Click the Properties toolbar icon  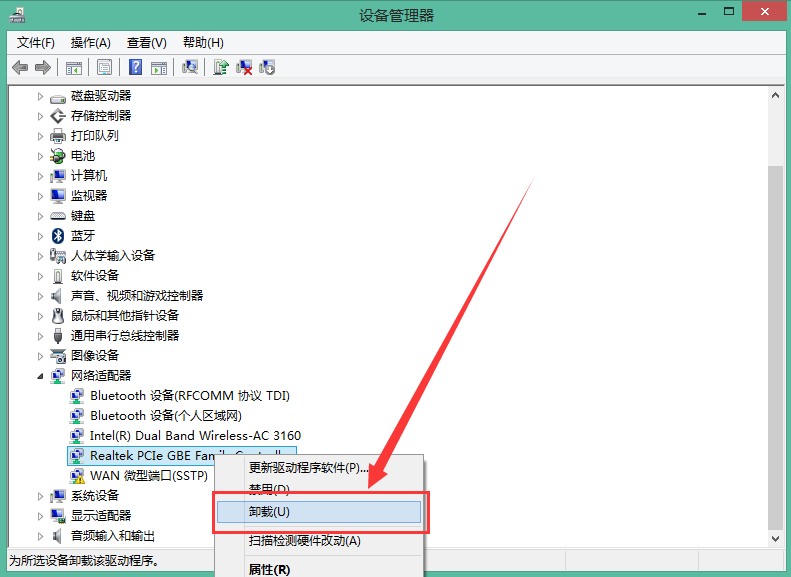click(x=104, y=67)
